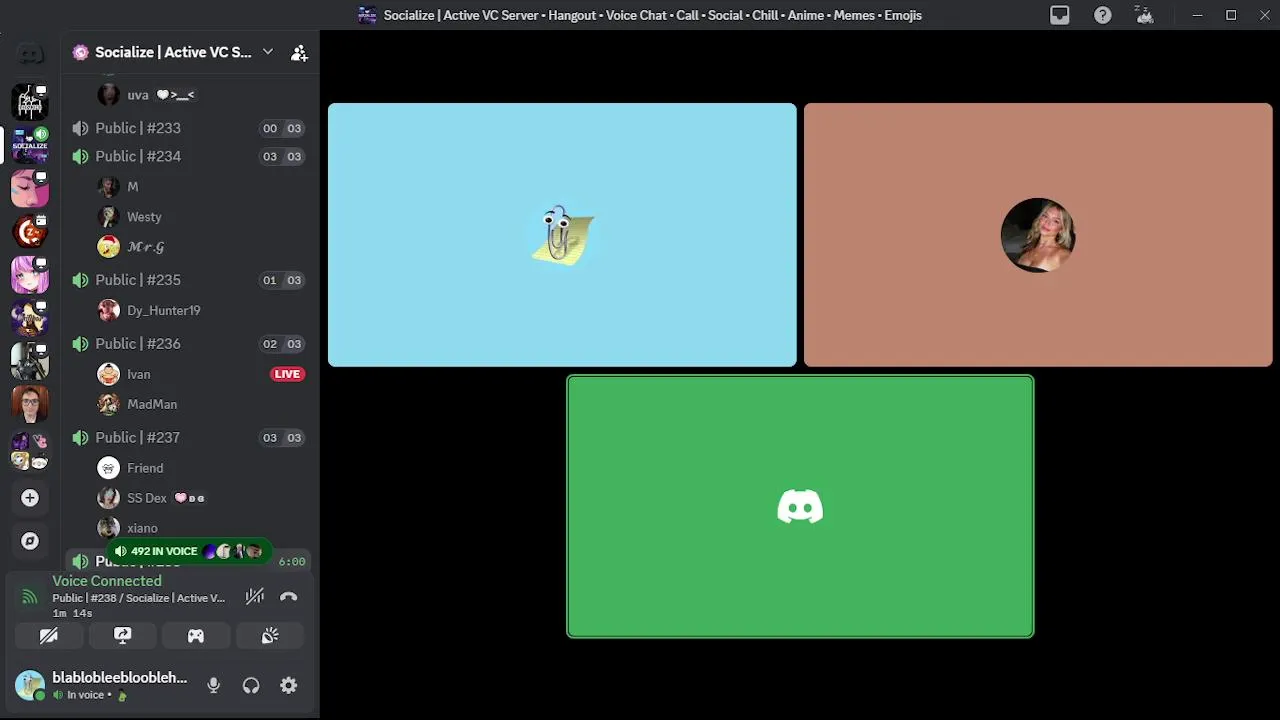Click the invite people icon beside server name
The height and width of the screenshot is (720, 1280).
coord(299,53)
